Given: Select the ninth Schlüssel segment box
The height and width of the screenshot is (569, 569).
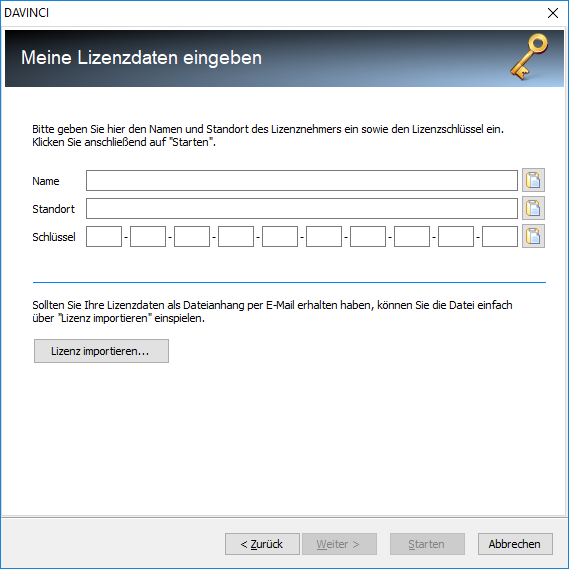Looking at the screenshot, I should coord(456,237).
